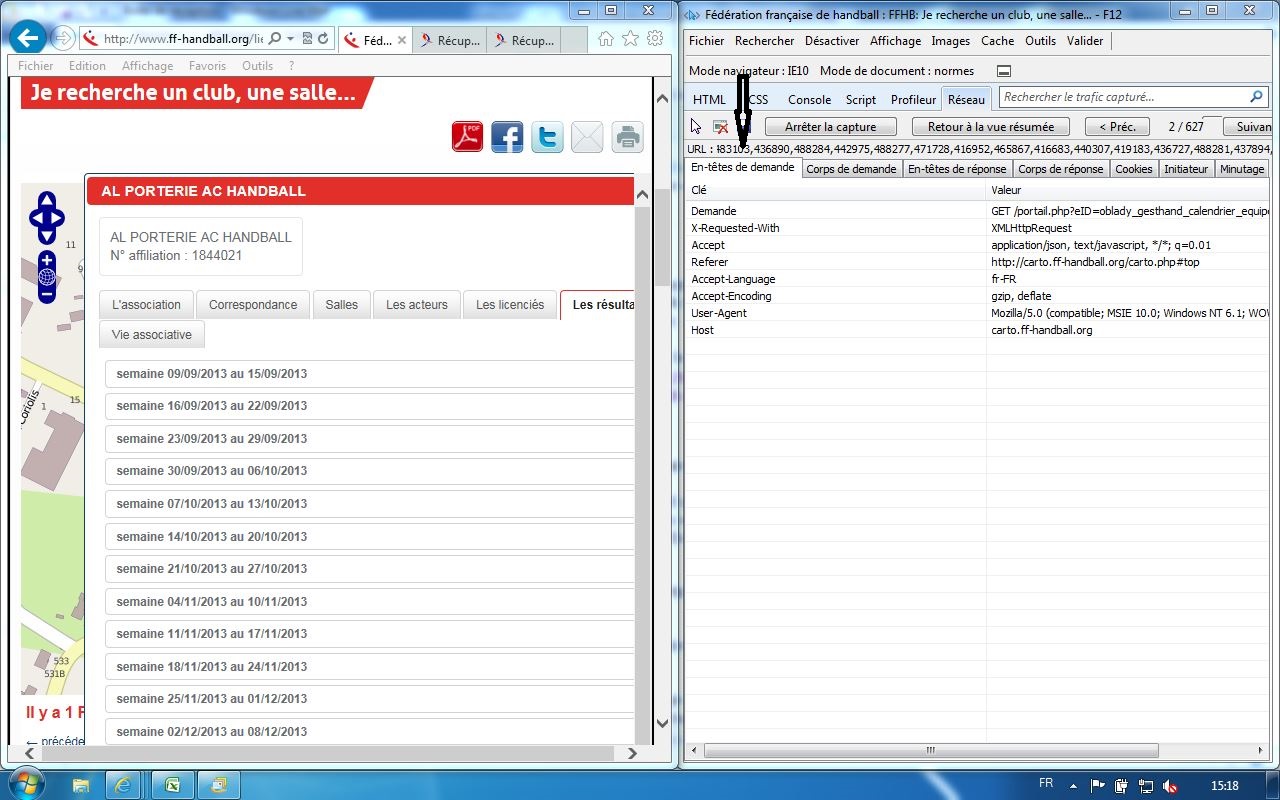Click the dock/unpin developer tools icon
The width and height of the screenshot is (1280, 800).
[1004, 71]
